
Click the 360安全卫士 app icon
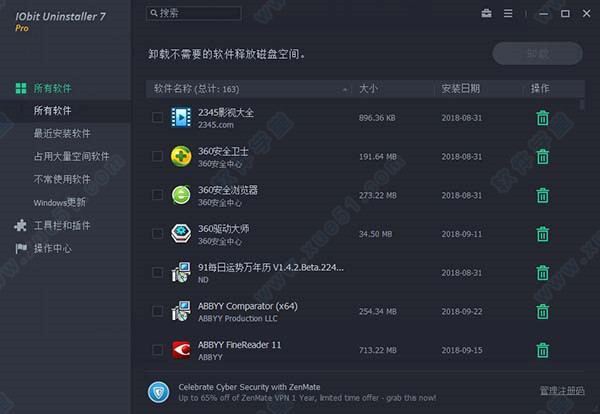pyautogui.click(x=181, y=156)
